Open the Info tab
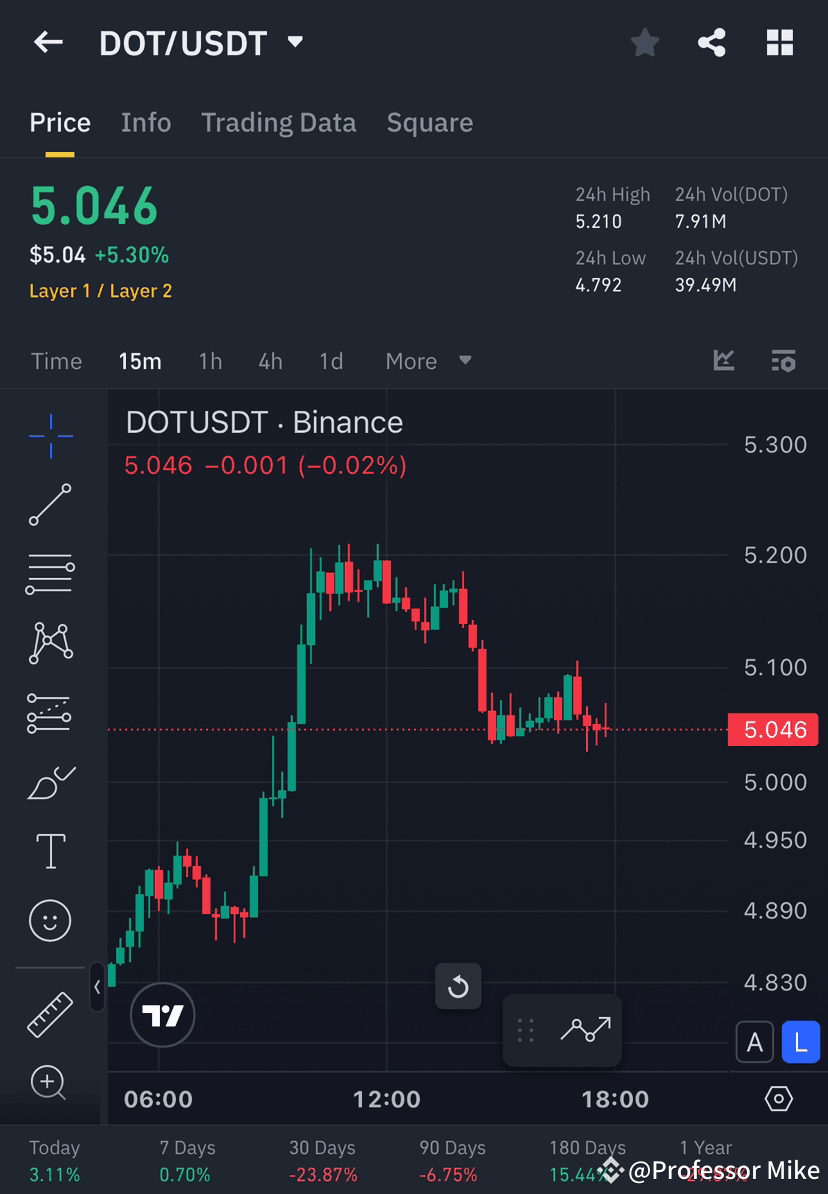Viewport: 828px width, 1194px height. (x=146, y=122)
